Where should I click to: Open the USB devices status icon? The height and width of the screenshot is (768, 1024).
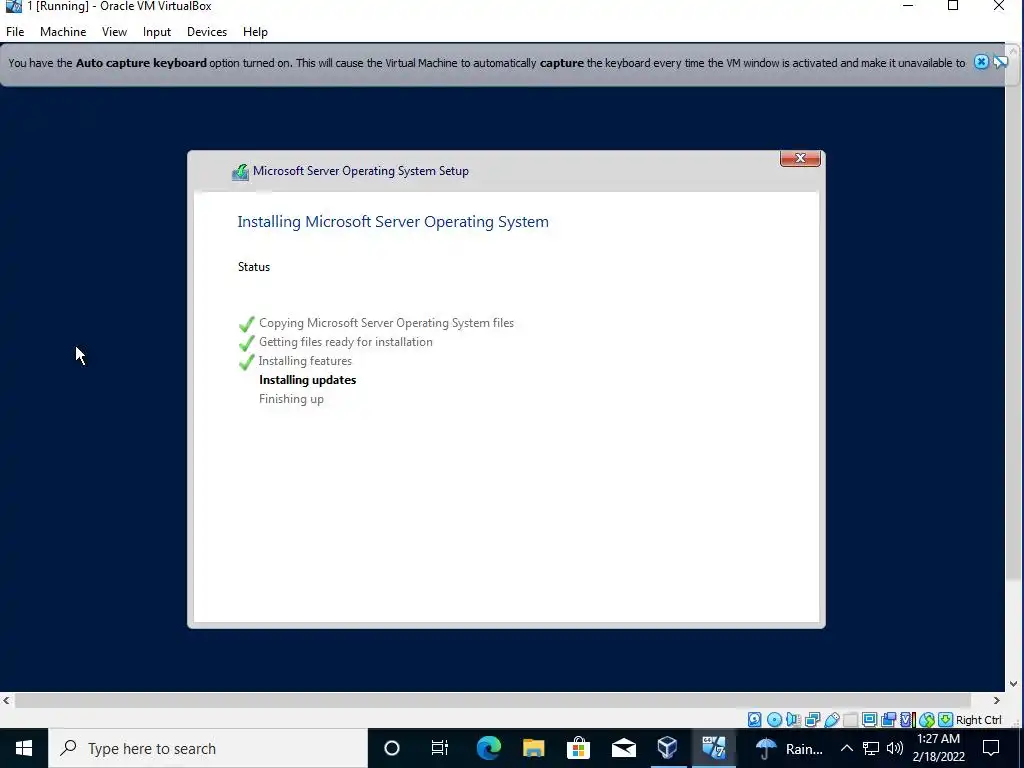pyautogui.click(x=831, y=720)
